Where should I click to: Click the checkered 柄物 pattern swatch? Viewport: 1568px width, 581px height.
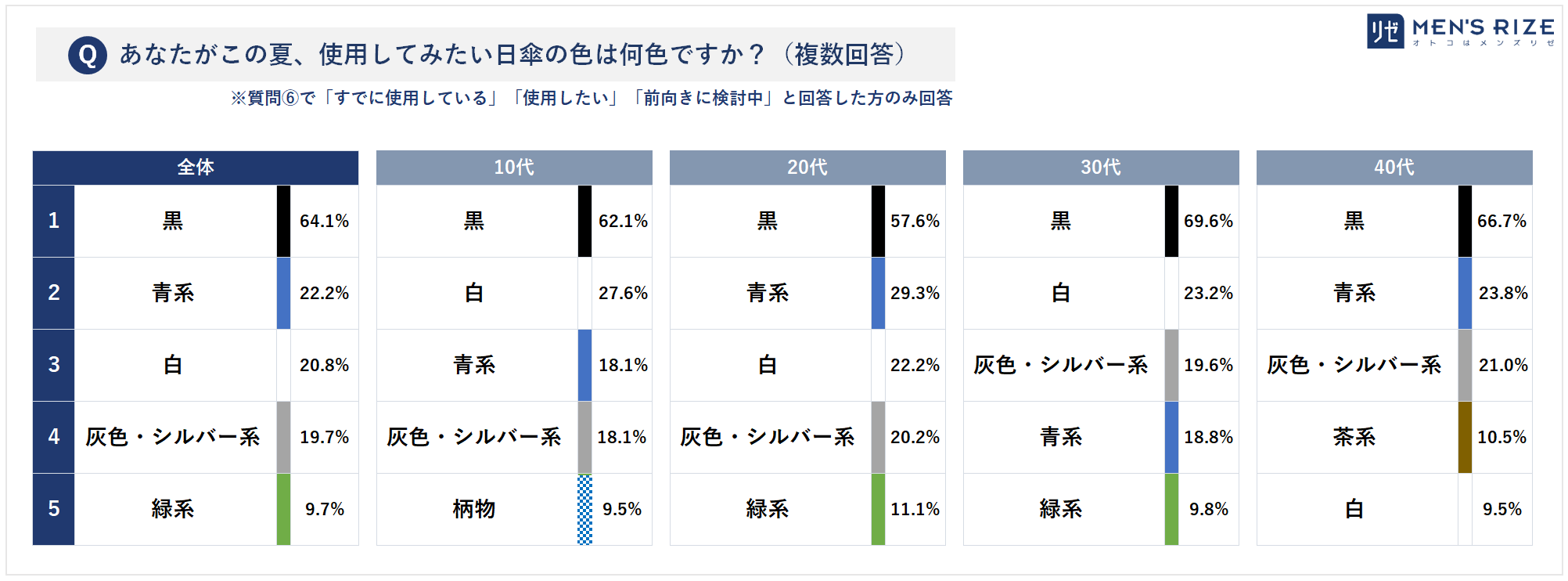(584, 509)
